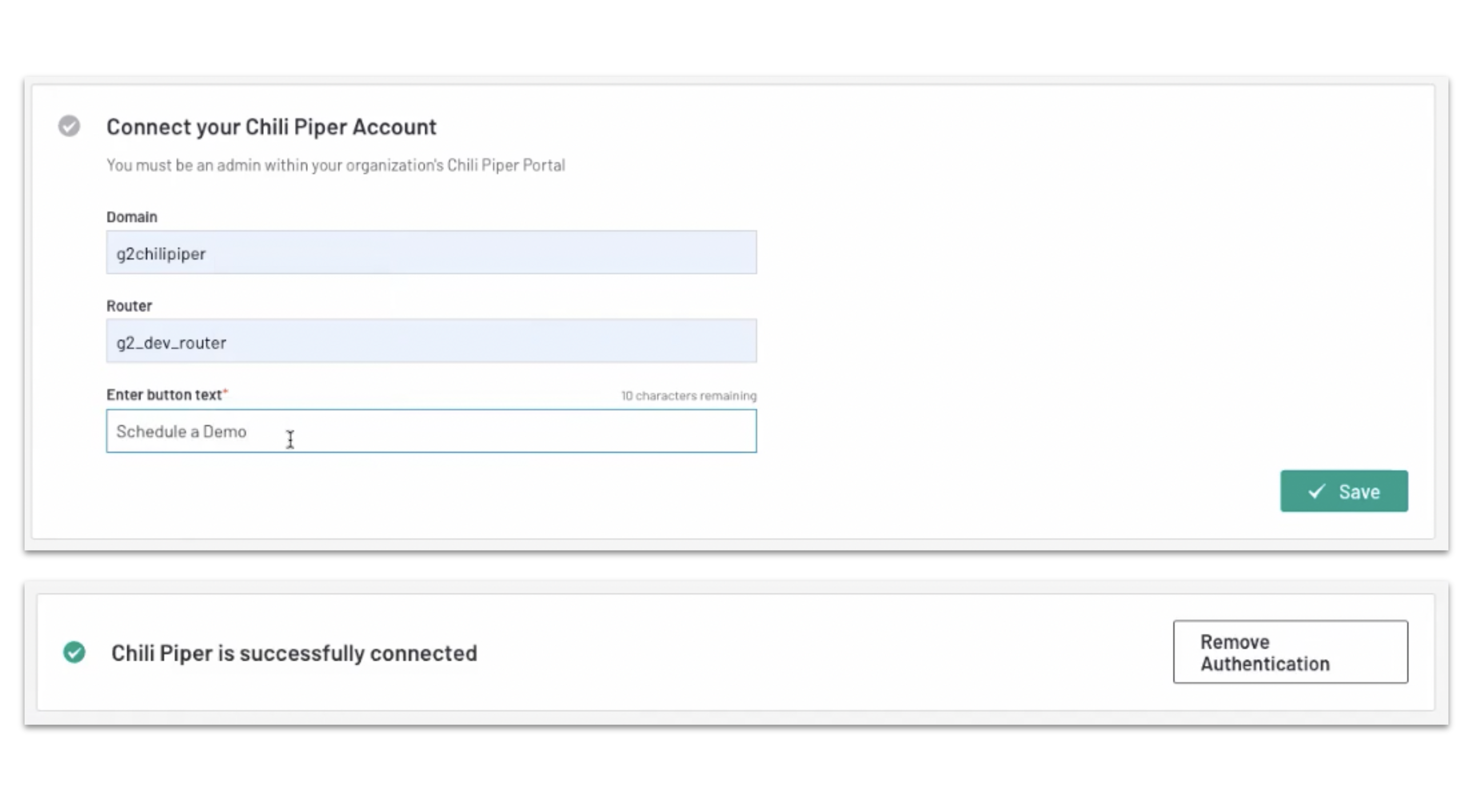Click the admin requirement subtitle text
The height and width of the screenshot is (812, 1473).
click(x=336, y=165)
